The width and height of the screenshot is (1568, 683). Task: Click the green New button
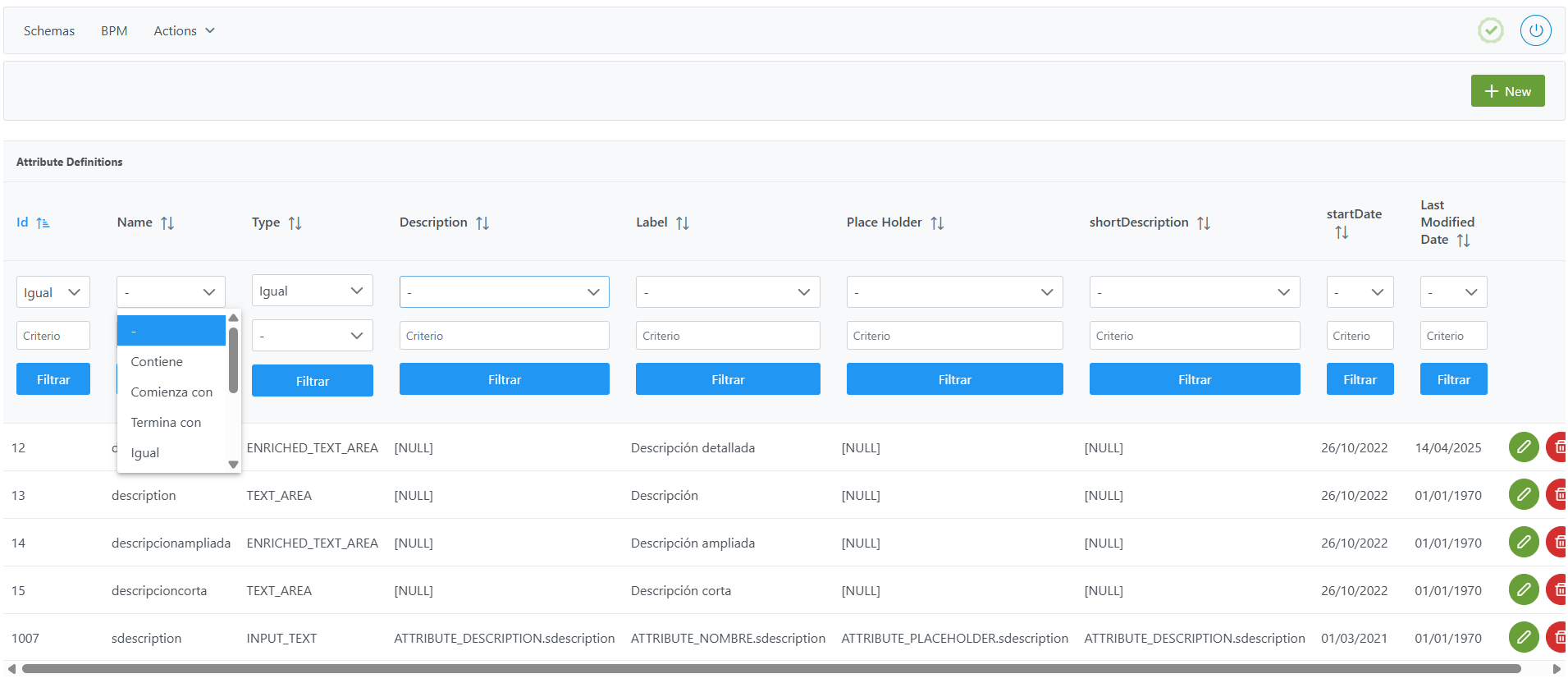[x=1507, y=91]
